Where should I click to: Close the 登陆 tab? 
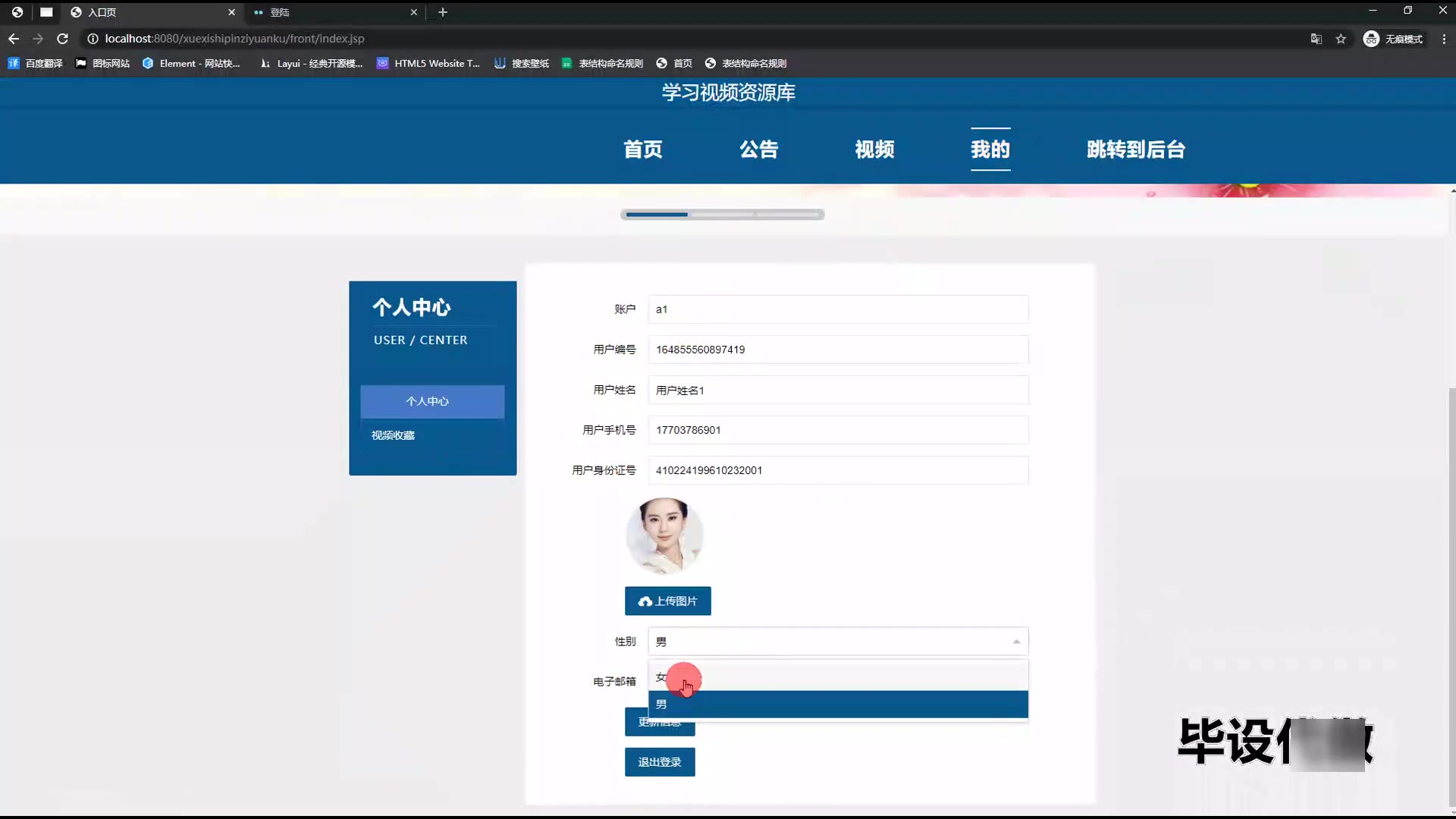point(414,12)
